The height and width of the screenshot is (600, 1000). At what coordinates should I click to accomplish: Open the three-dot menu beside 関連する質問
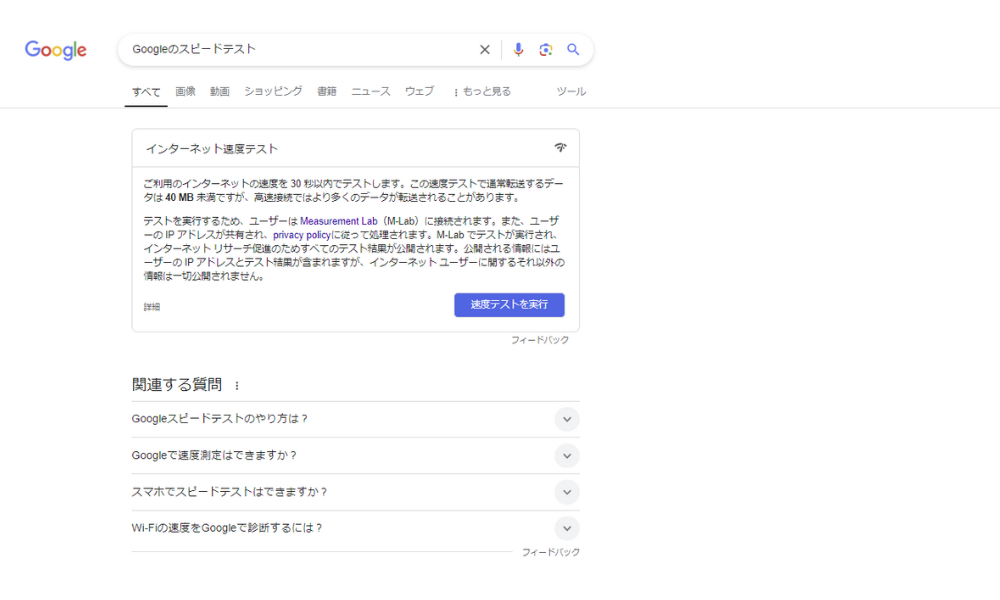point(237,386)
